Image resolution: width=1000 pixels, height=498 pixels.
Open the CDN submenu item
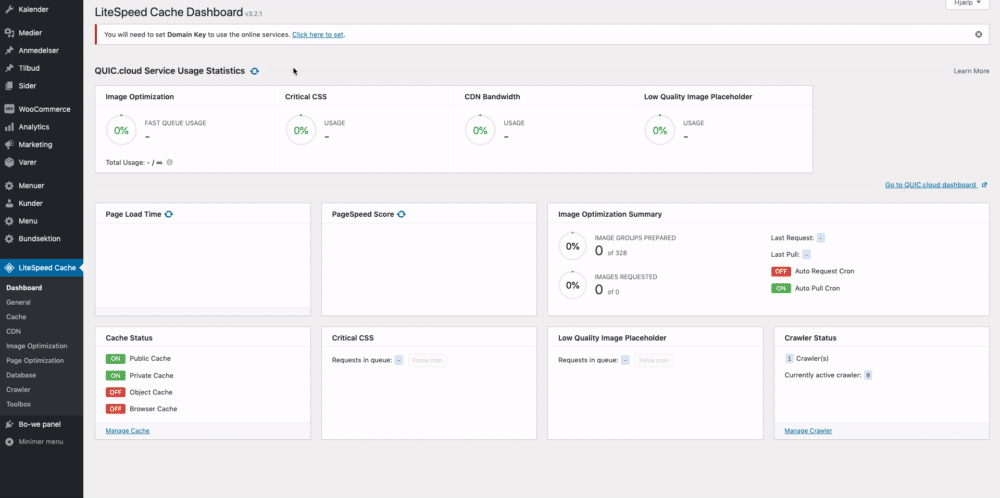pos(13,332)
